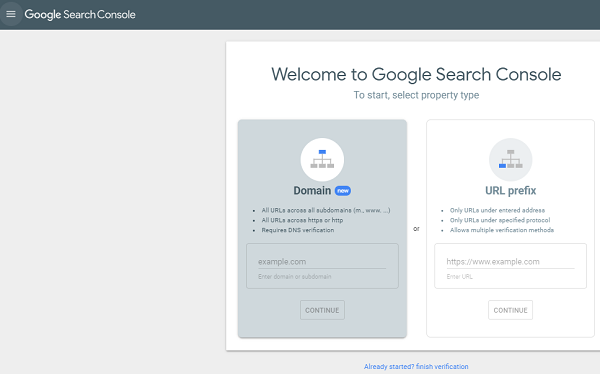600x374 pixels.
Task: Click the 'URL prefix' heading text
Action: point(510,191)
